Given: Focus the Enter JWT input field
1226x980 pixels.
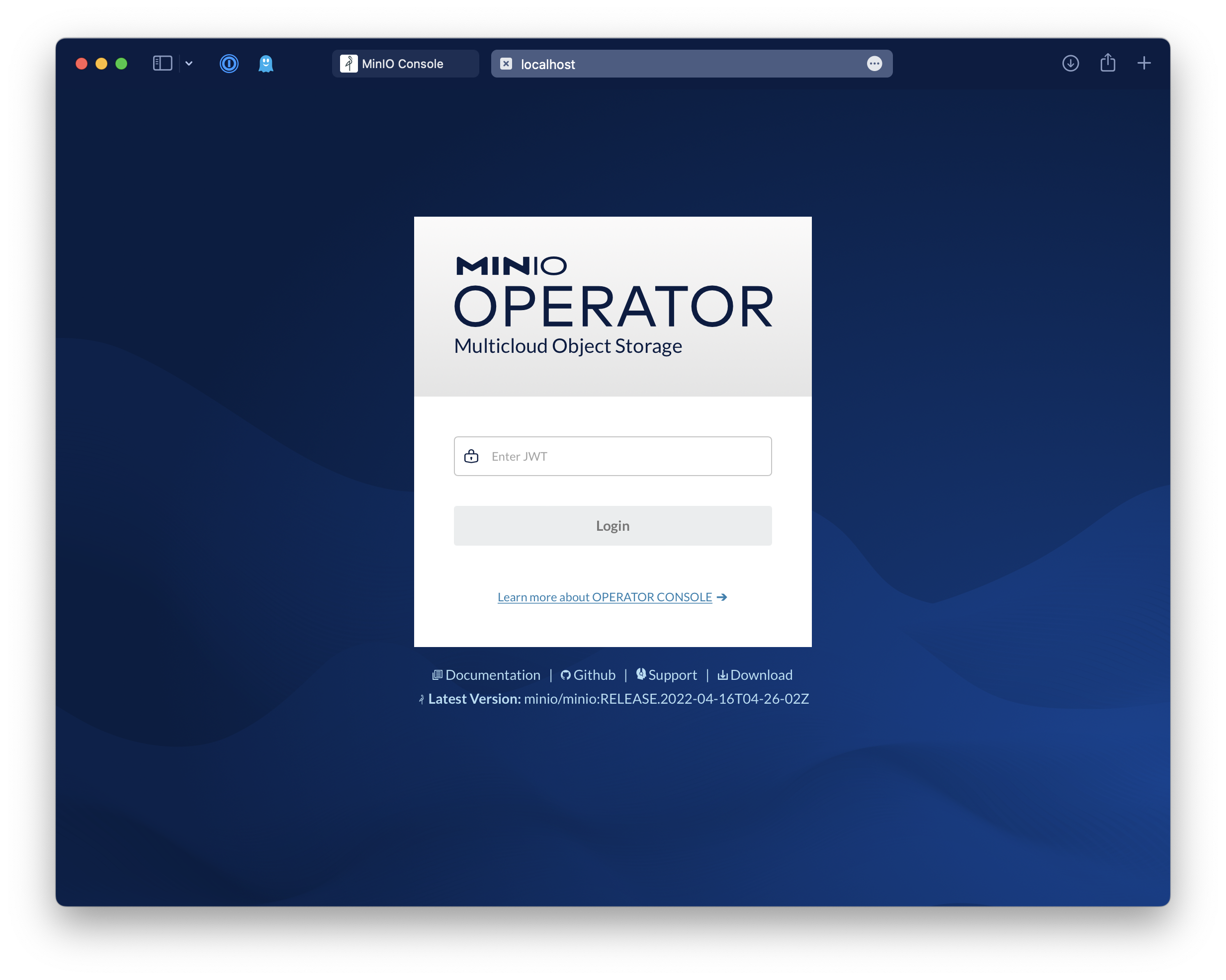Looking at the screenshot, I should tap(625, 457).
